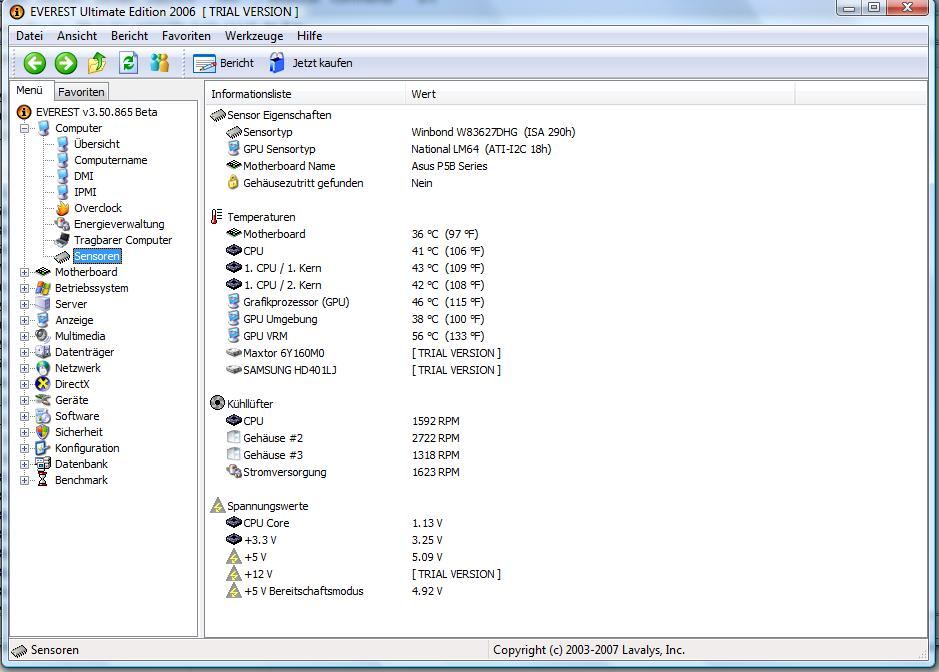Viewport: 939px width, 672px height.
Task: Select the CPU Core voltage row
Action: pyautogui.click(x=334, y=523)
